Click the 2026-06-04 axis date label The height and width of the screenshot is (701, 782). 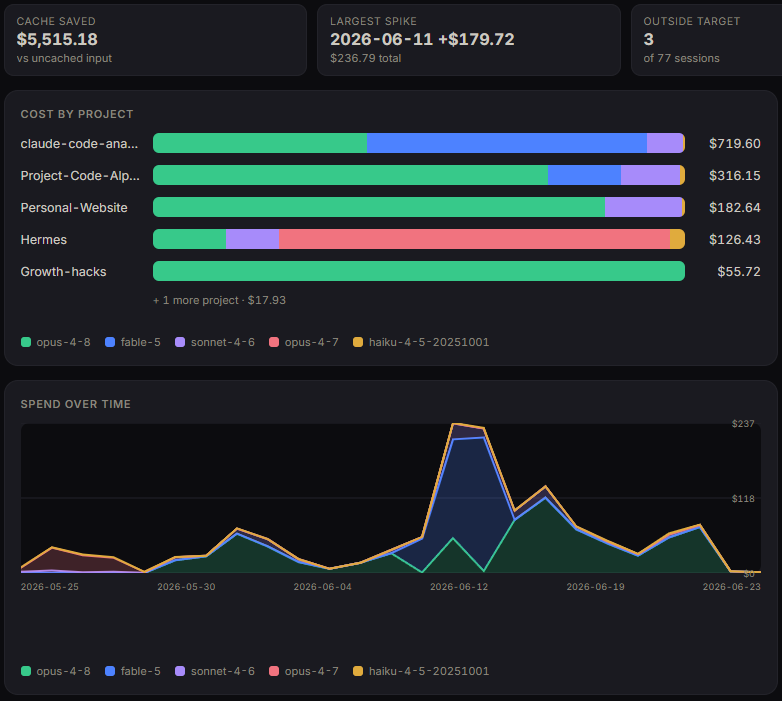[323, 587]
